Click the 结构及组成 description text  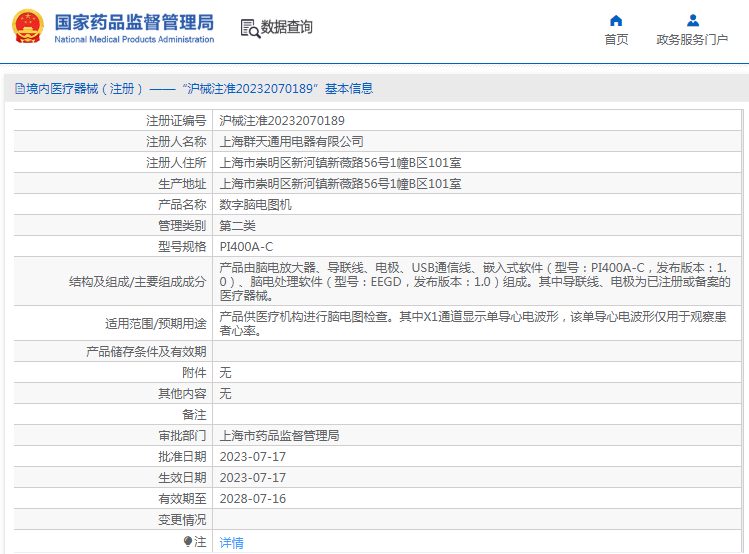pos(475,282)
